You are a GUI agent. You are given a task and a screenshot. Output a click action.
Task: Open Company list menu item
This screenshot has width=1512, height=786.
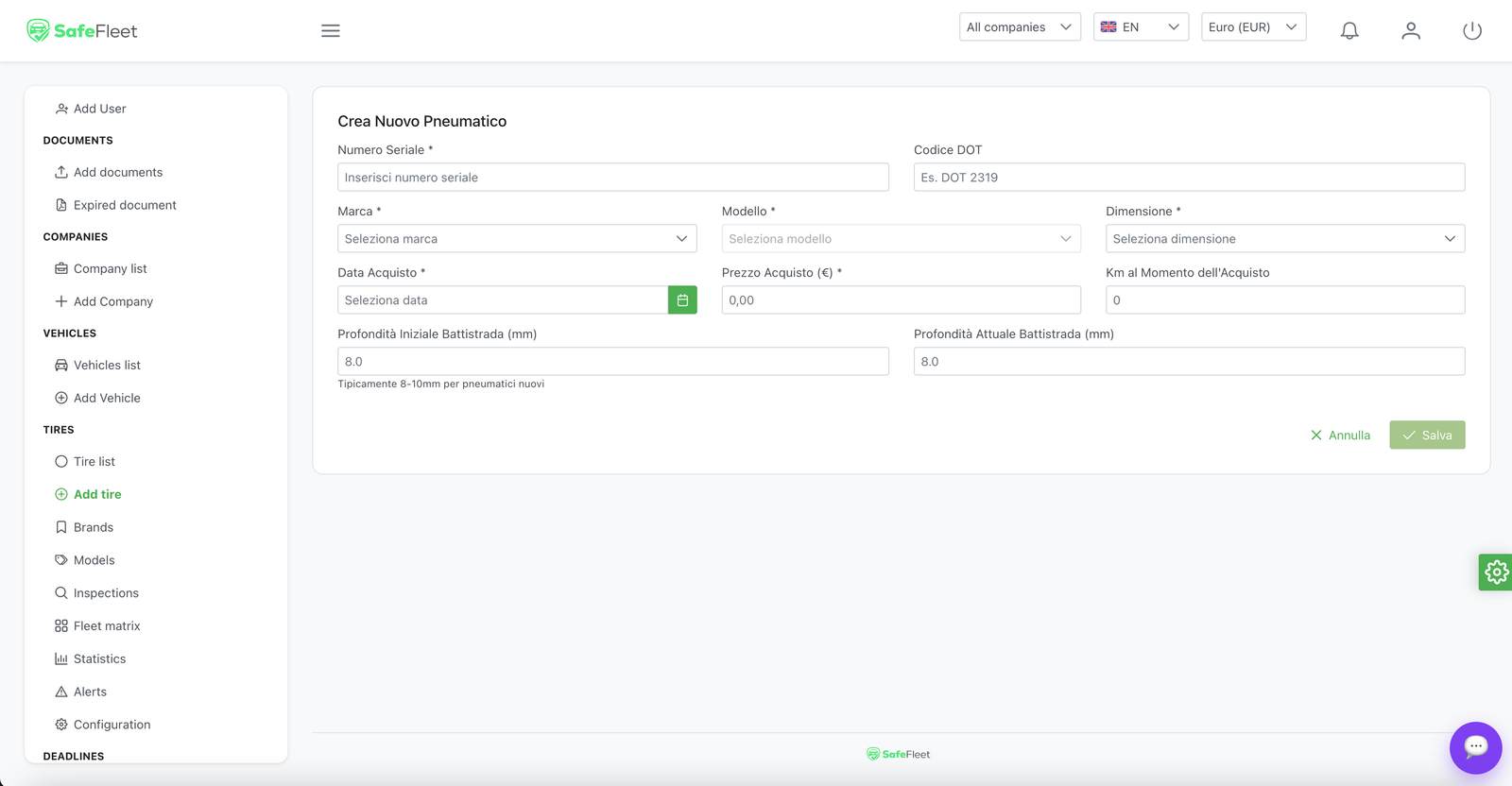click(110, 268)
